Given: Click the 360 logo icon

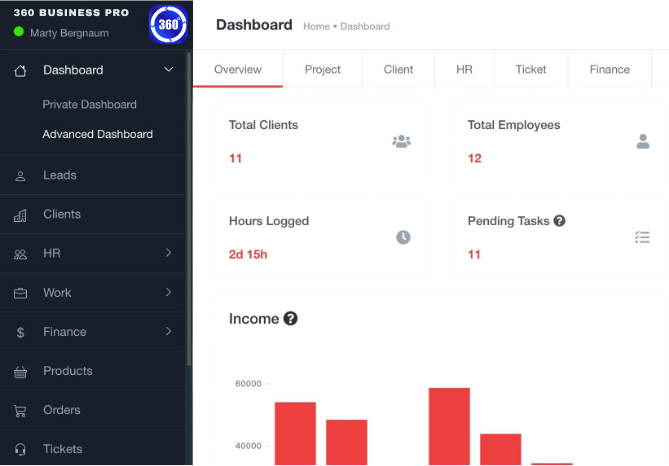Looking at the screenshot, I should click(x=168, y=24).
